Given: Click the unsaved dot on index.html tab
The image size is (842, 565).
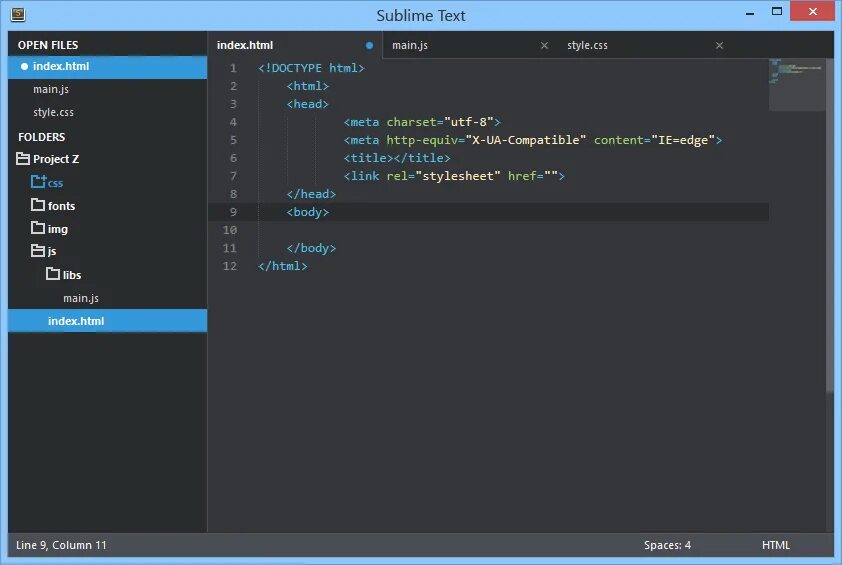Looking at the screenshot, I should (369, 46).
